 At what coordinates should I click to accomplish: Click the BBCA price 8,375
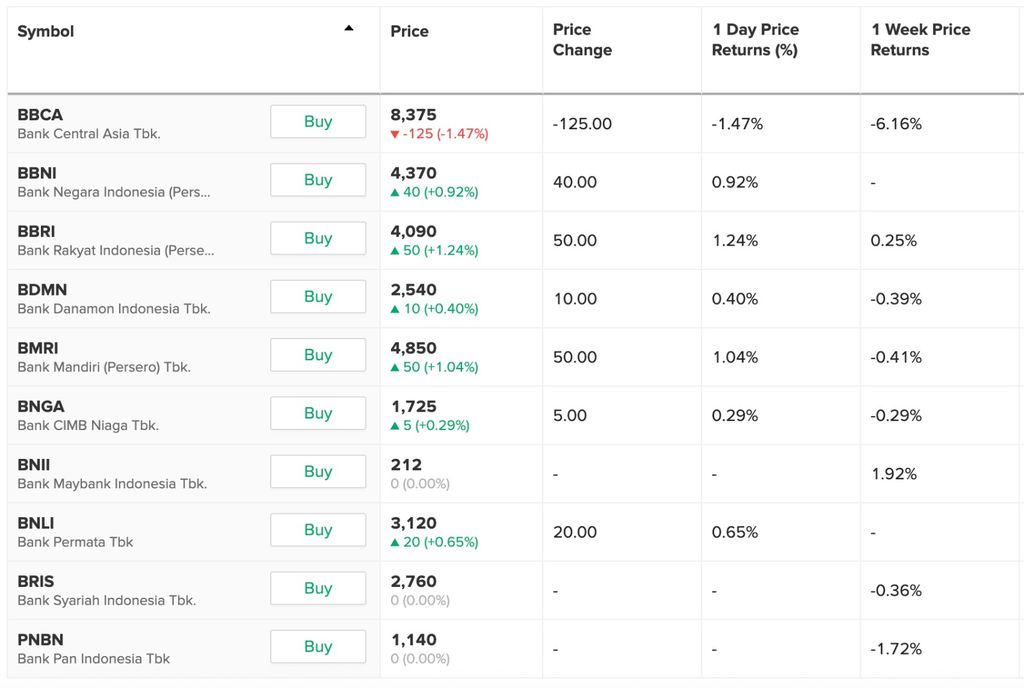(413, 115)
